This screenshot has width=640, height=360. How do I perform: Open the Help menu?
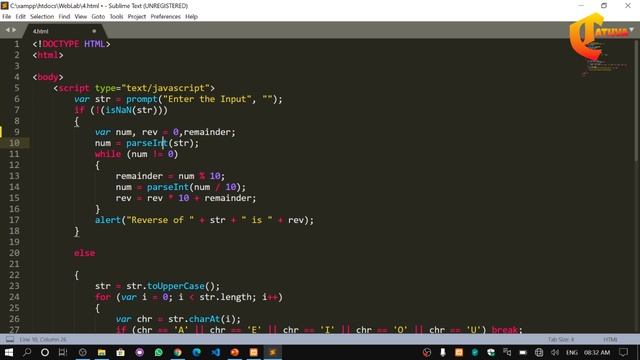(x=191, y=17)
